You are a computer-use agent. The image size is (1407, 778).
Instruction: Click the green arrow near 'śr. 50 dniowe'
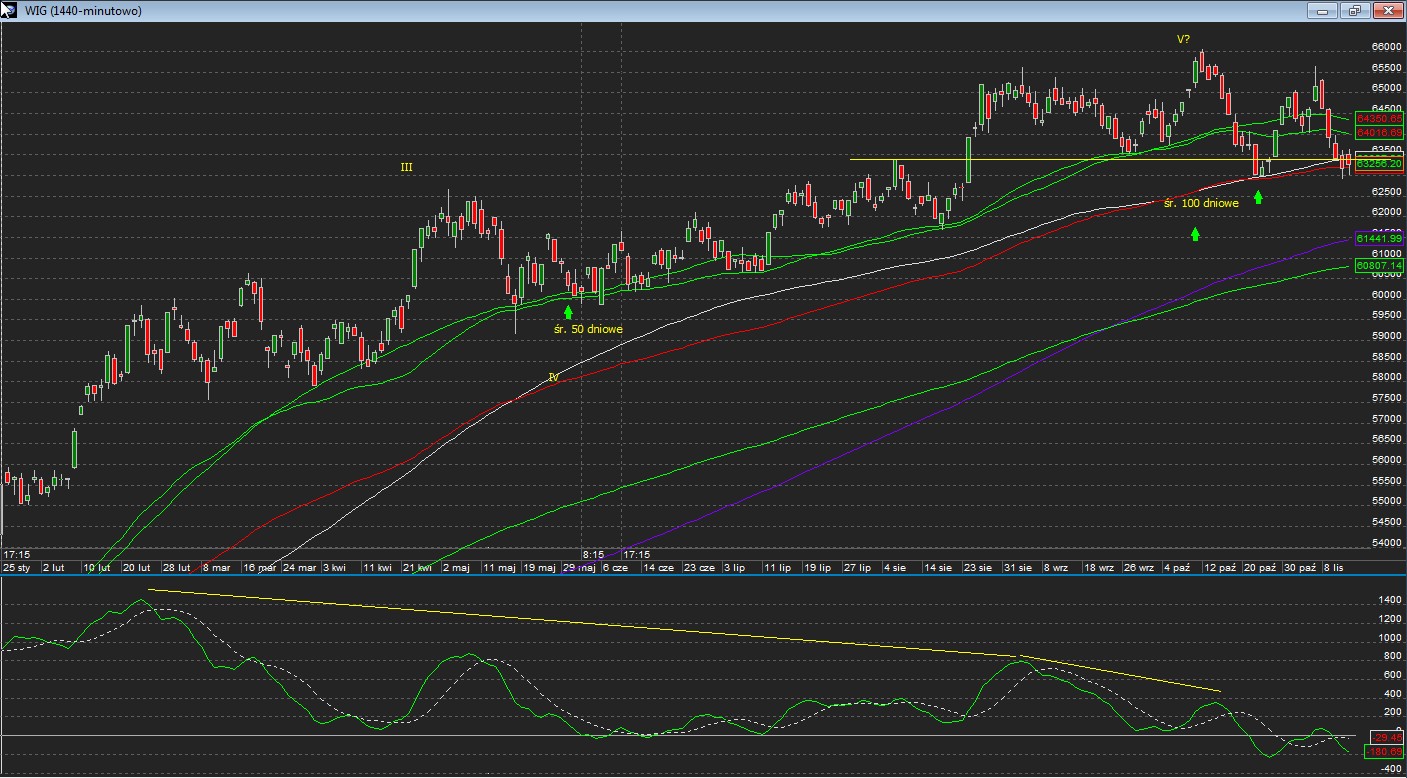pos(568,312)
